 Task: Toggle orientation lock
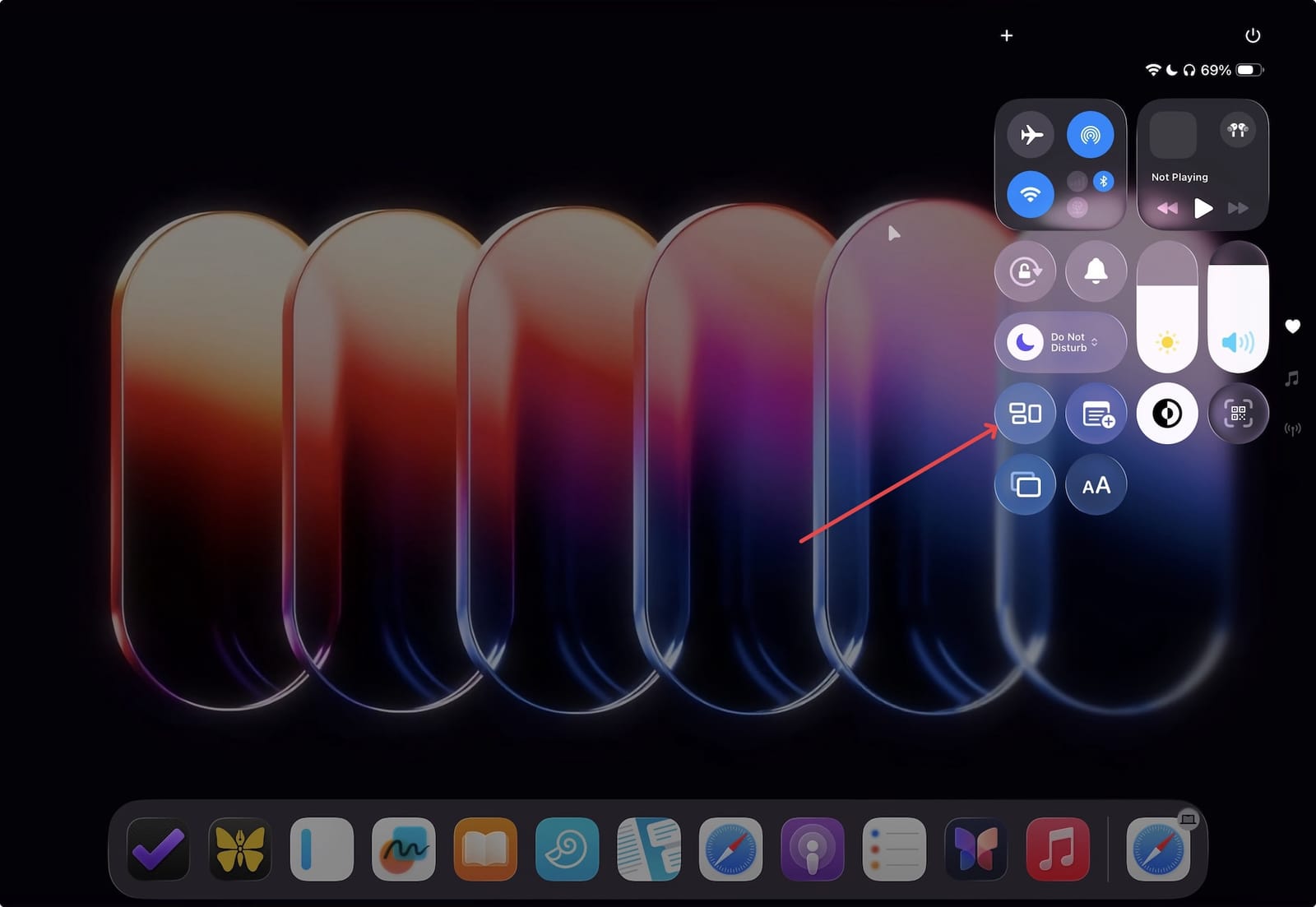(1026, 271)
